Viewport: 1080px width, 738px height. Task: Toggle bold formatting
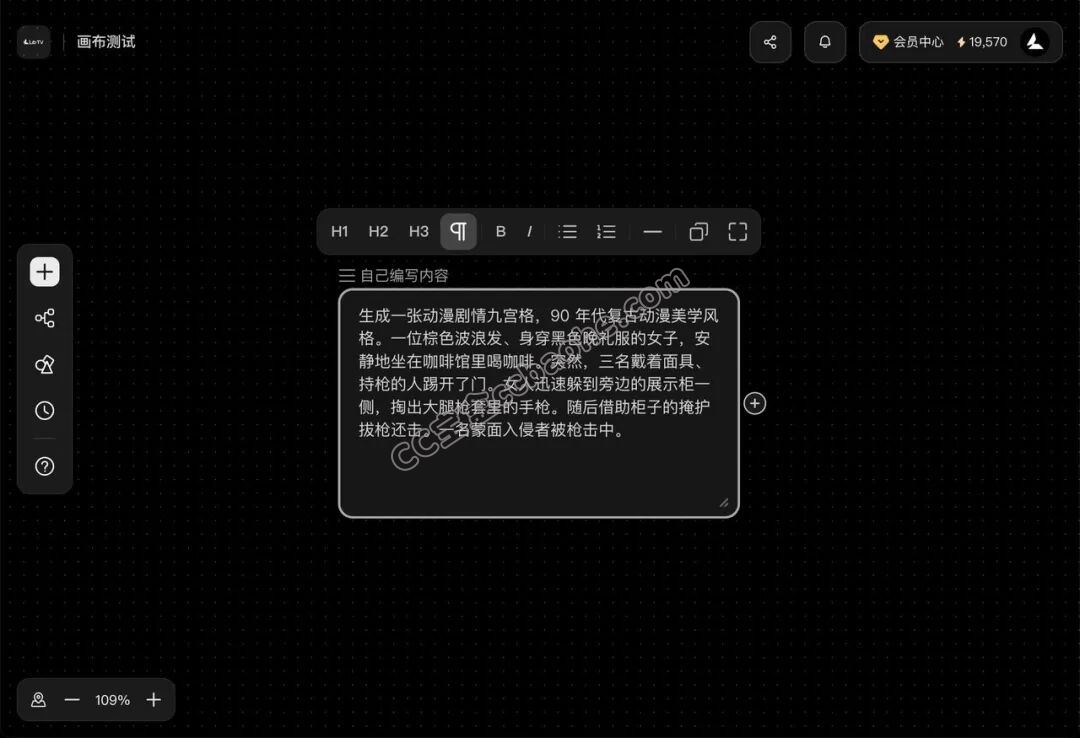pyautogui.click(x=501, y=232)
